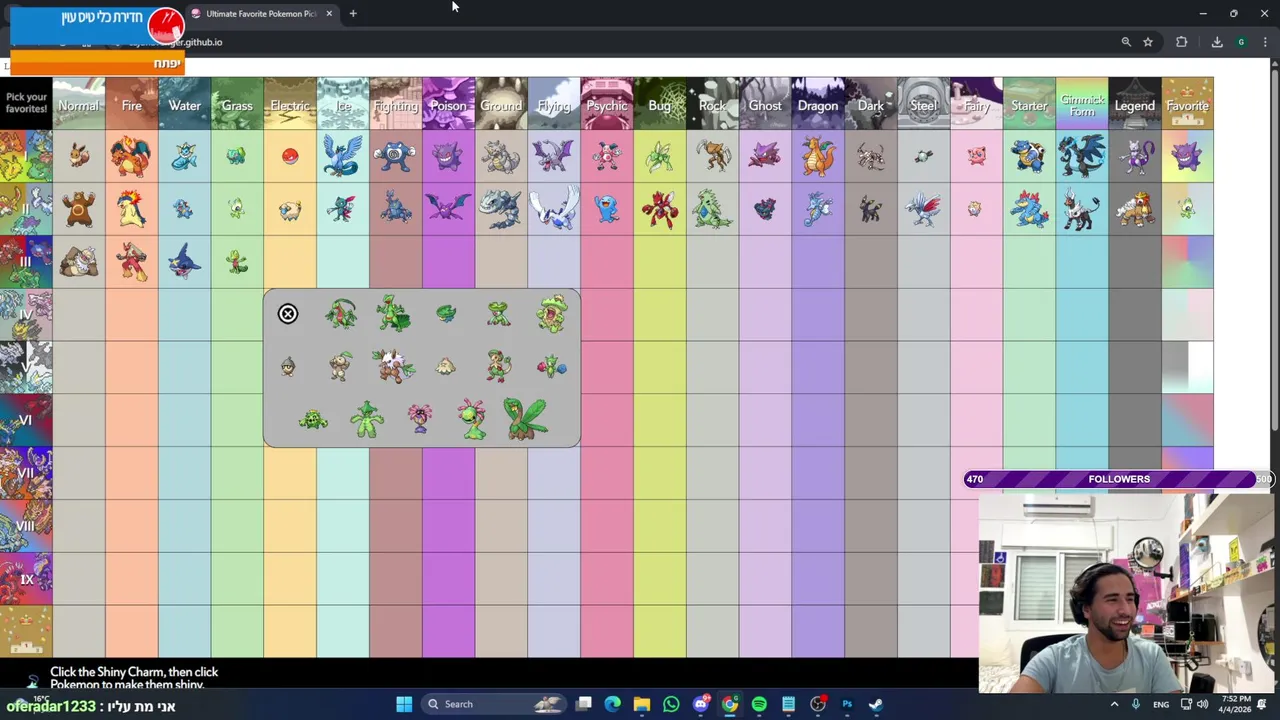Choose Shroomish in the popup
This screenshot has width=1280, height=720.
(x=446, y=367)
